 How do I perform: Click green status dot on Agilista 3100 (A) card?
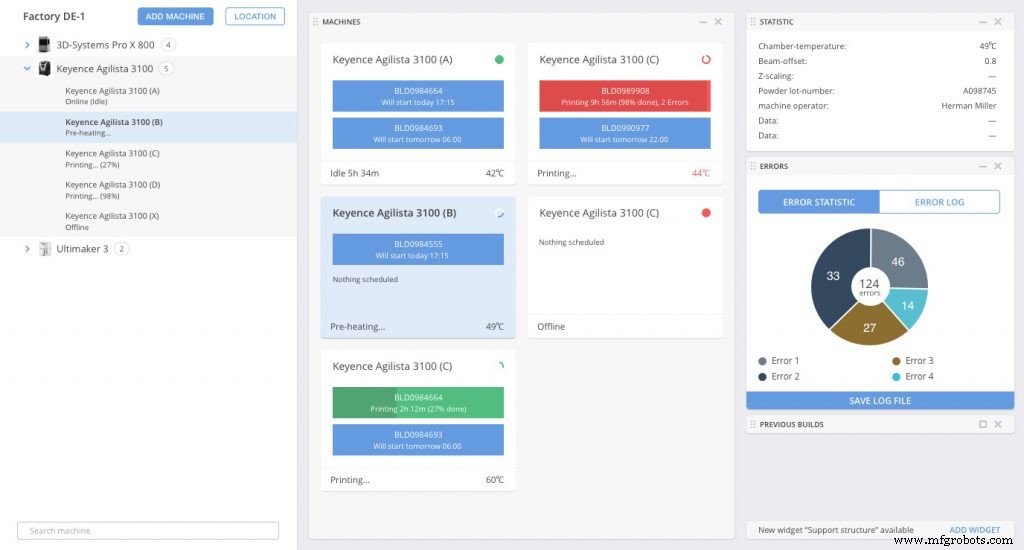pos(499,59)
